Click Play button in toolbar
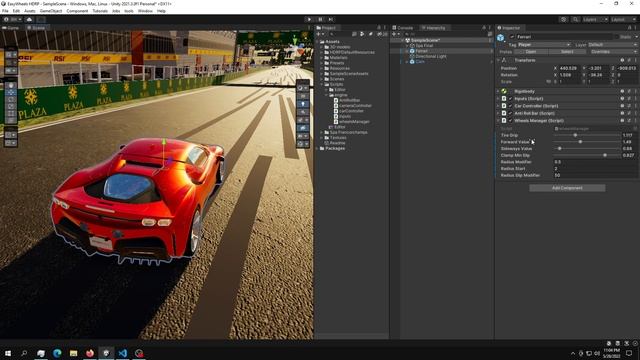The height and width of the screenshot is (360, 640). 309,19
